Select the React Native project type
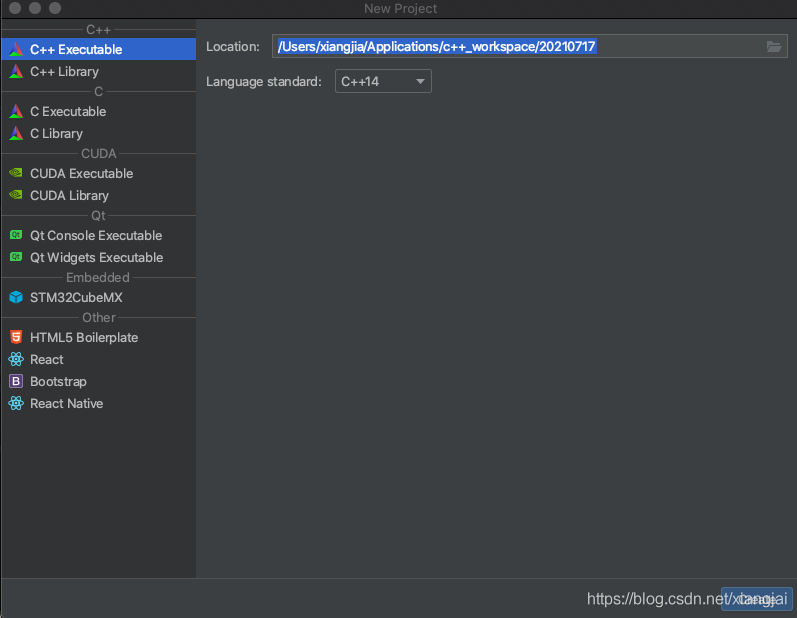Screen dimensions: 797x618 [99, 404]
